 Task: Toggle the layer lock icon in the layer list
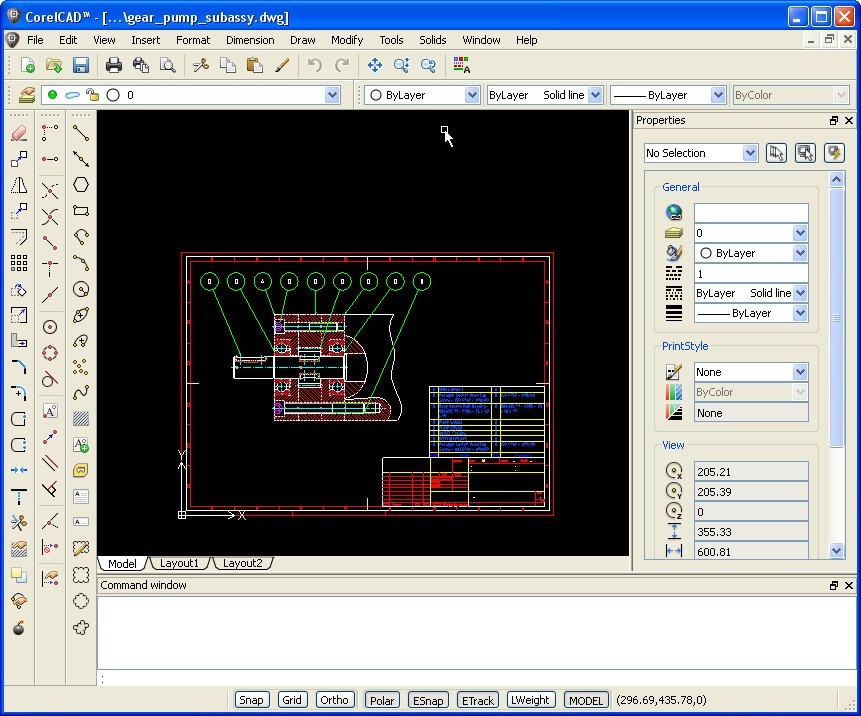tap(92, 95)
